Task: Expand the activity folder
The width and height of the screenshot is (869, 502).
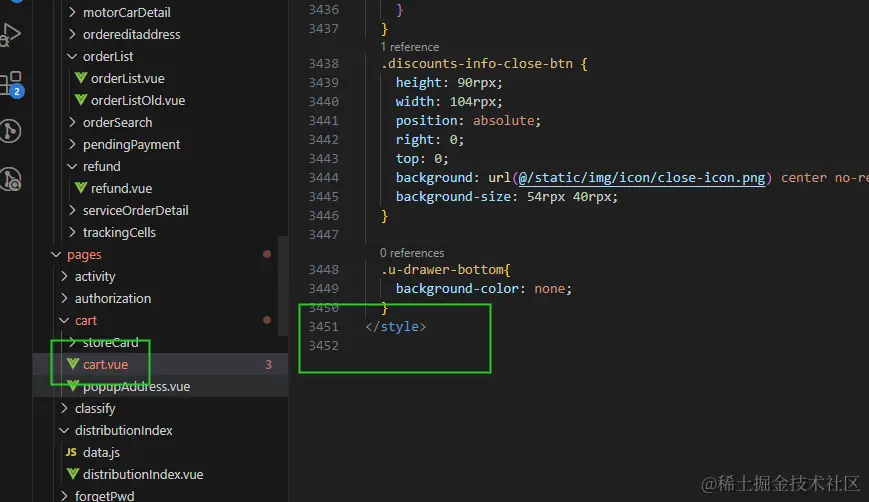Action: [64, 276]
